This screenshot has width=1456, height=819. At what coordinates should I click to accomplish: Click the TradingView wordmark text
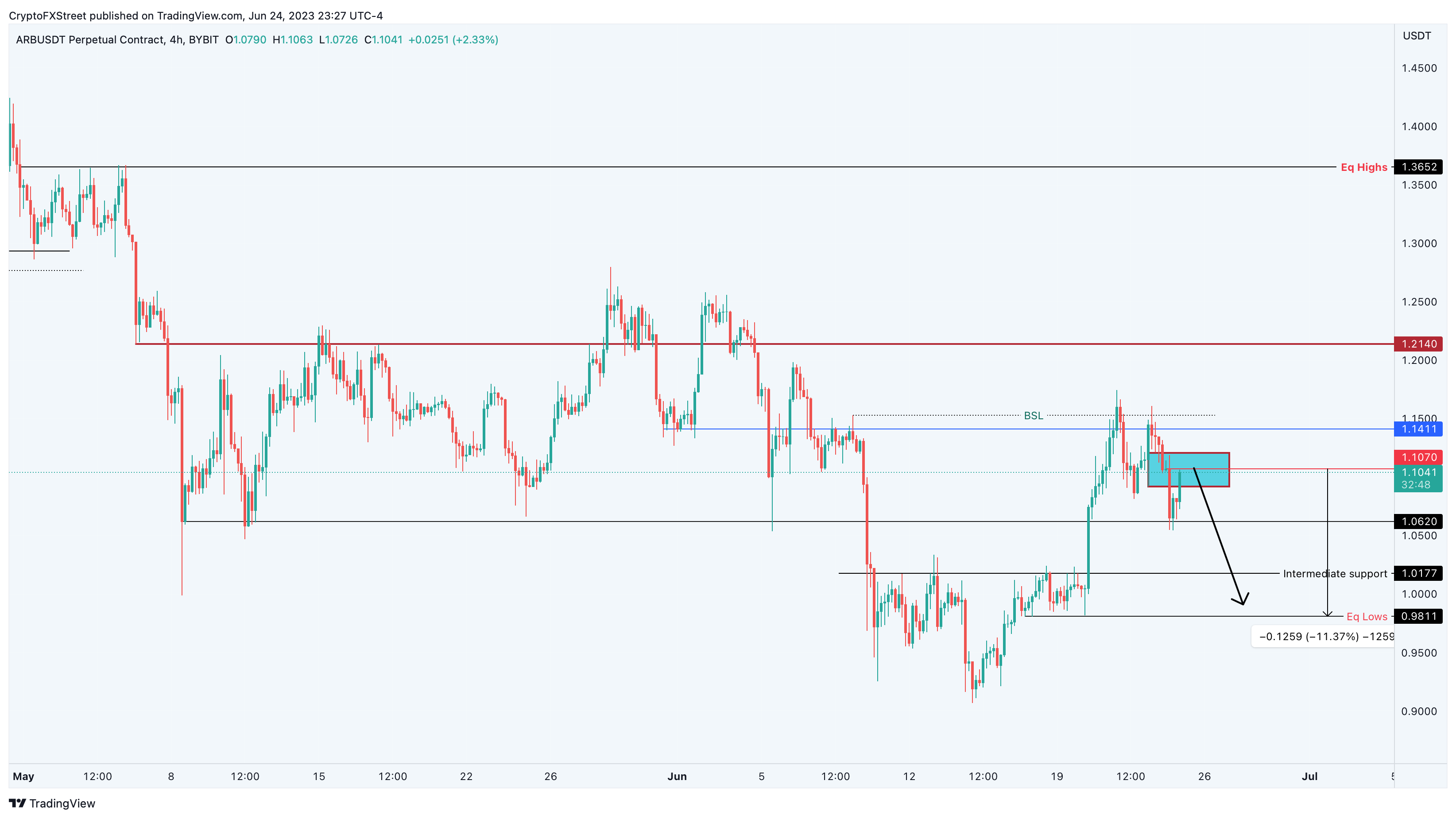coord(62,803)
